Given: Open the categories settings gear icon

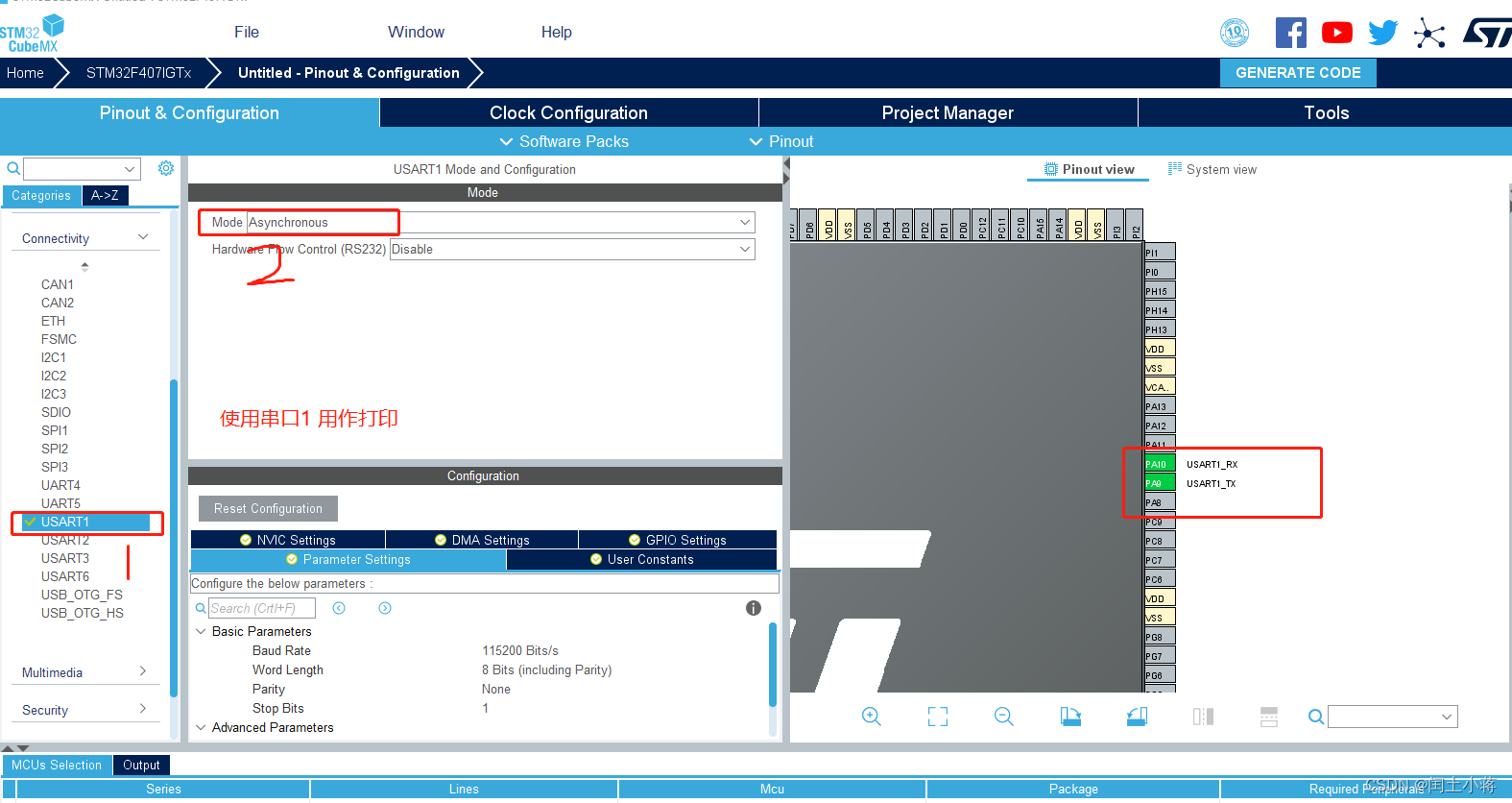Looking at the screenshot, I should coord(166,168).
